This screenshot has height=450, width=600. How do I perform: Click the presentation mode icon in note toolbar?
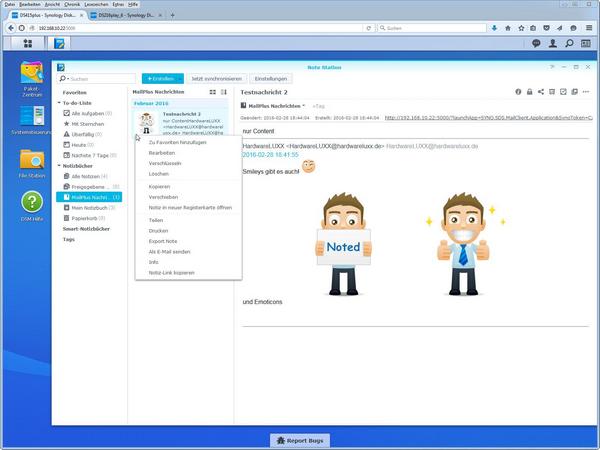coord(552,92)
